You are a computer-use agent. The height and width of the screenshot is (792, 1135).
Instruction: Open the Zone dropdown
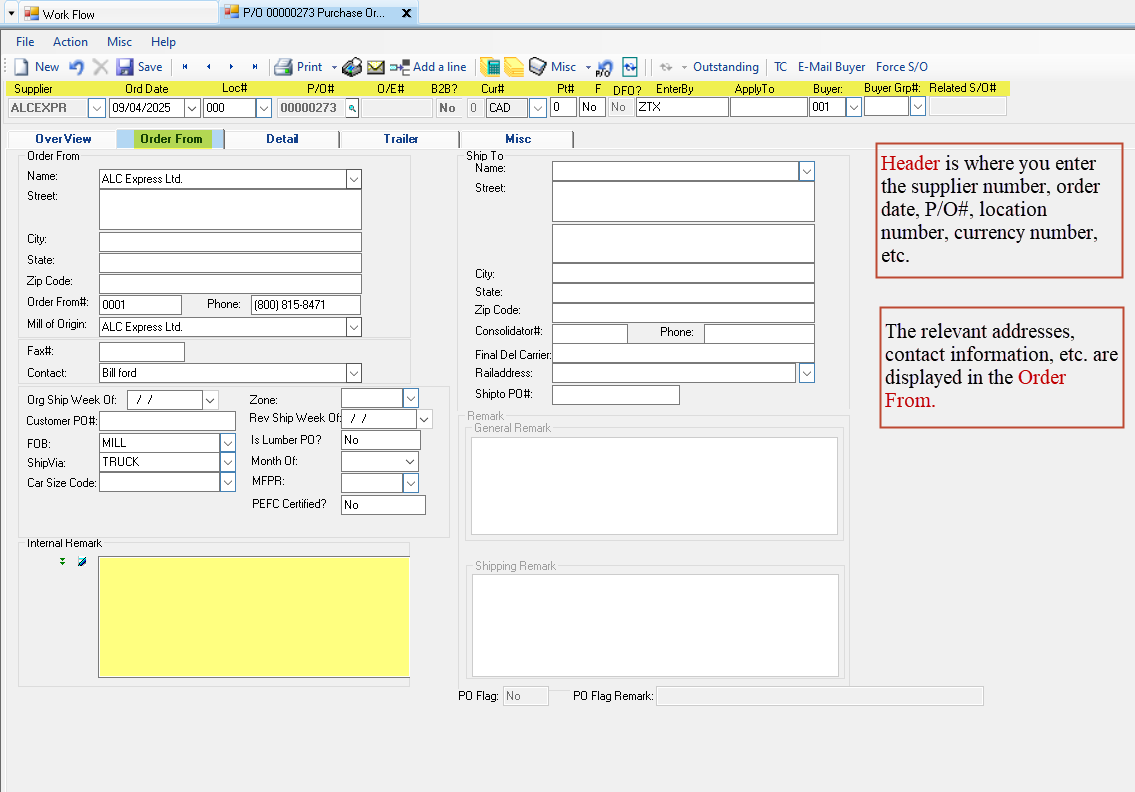[x=410, y=397]
